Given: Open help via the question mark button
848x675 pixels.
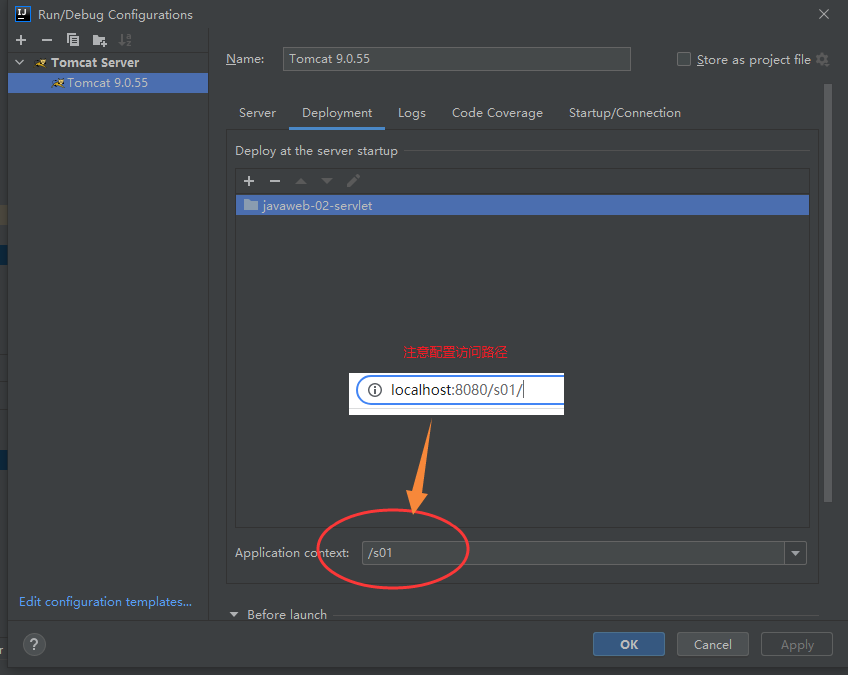Looking at the screenshot, I should tap(34, 644).
